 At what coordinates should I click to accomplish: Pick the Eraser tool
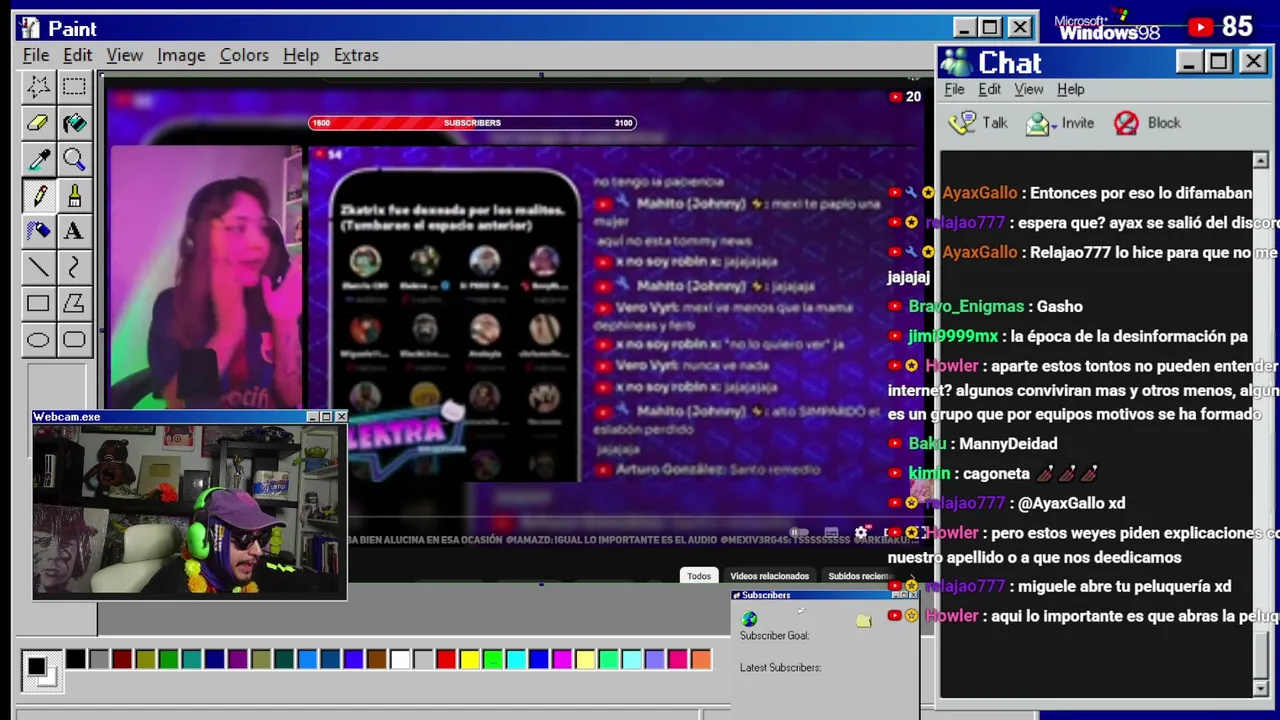[38, 123]
